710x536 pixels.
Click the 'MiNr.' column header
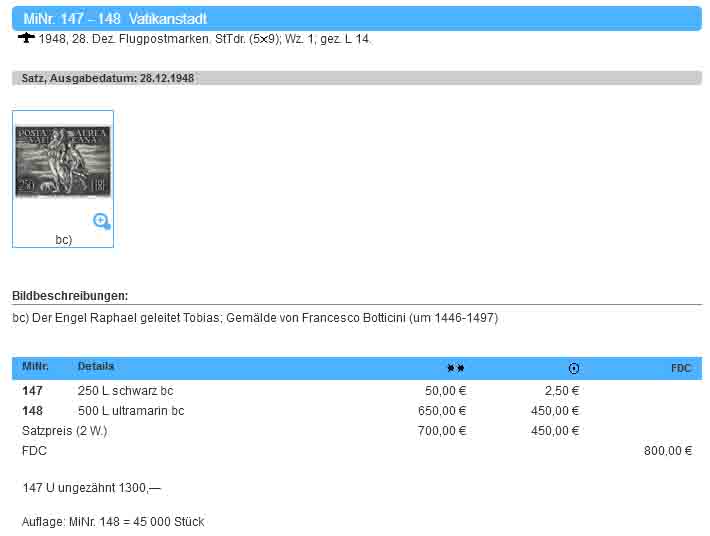(x=35, y=367)
